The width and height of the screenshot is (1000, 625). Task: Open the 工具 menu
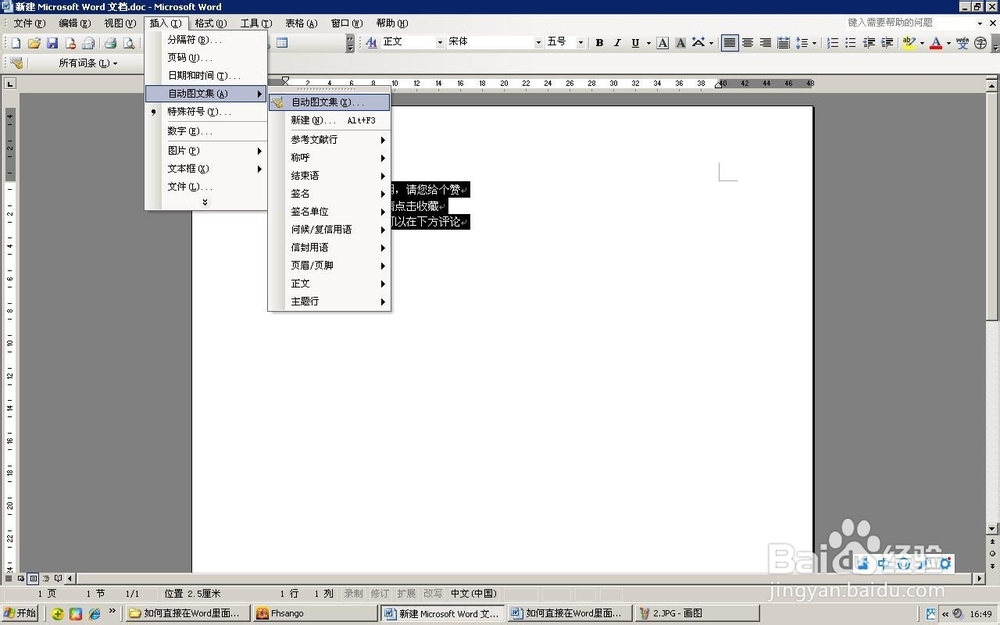click(x=256, y=23)
